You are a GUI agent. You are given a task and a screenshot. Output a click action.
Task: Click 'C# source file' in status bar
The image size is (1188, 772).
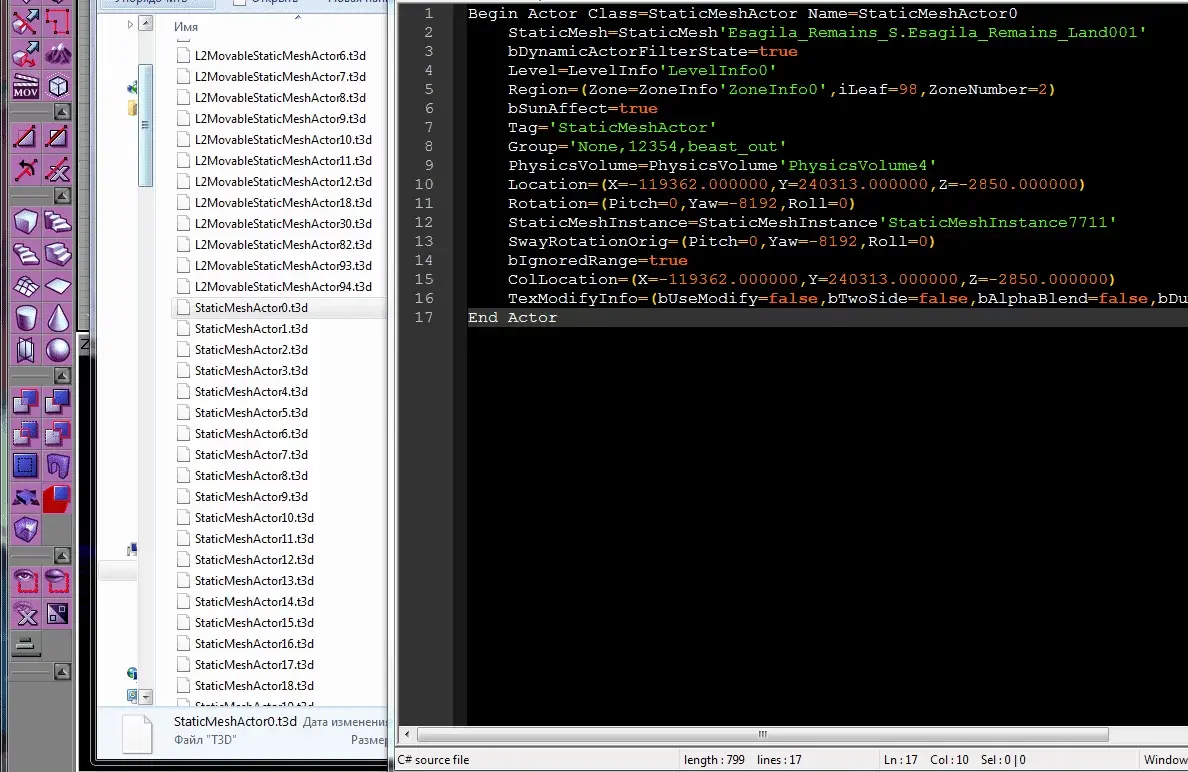(x=433, y=760)
